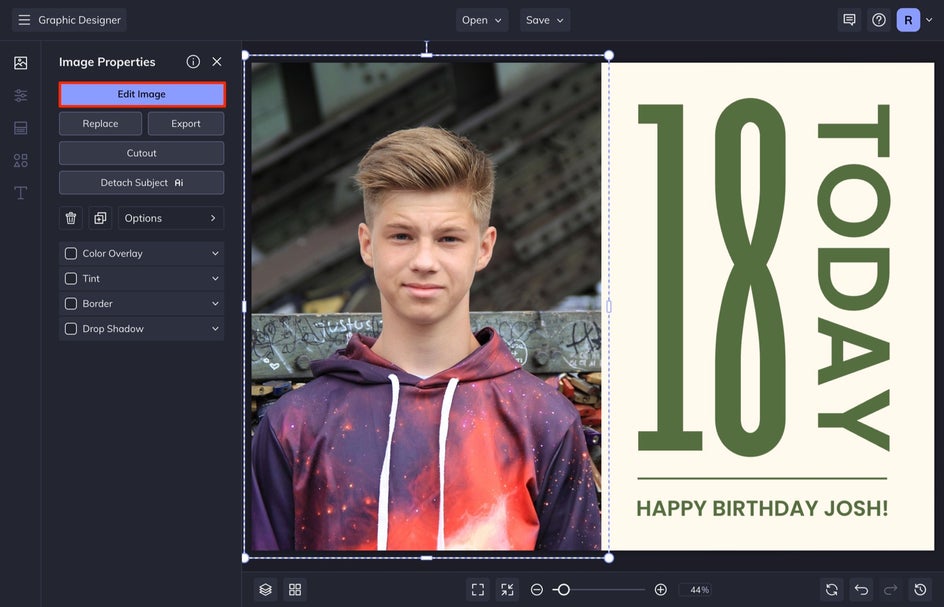The height and width of the screenshot is (607, 944).
Task: Click the right-middle edge handle of image
Action: tap(609, 307)
